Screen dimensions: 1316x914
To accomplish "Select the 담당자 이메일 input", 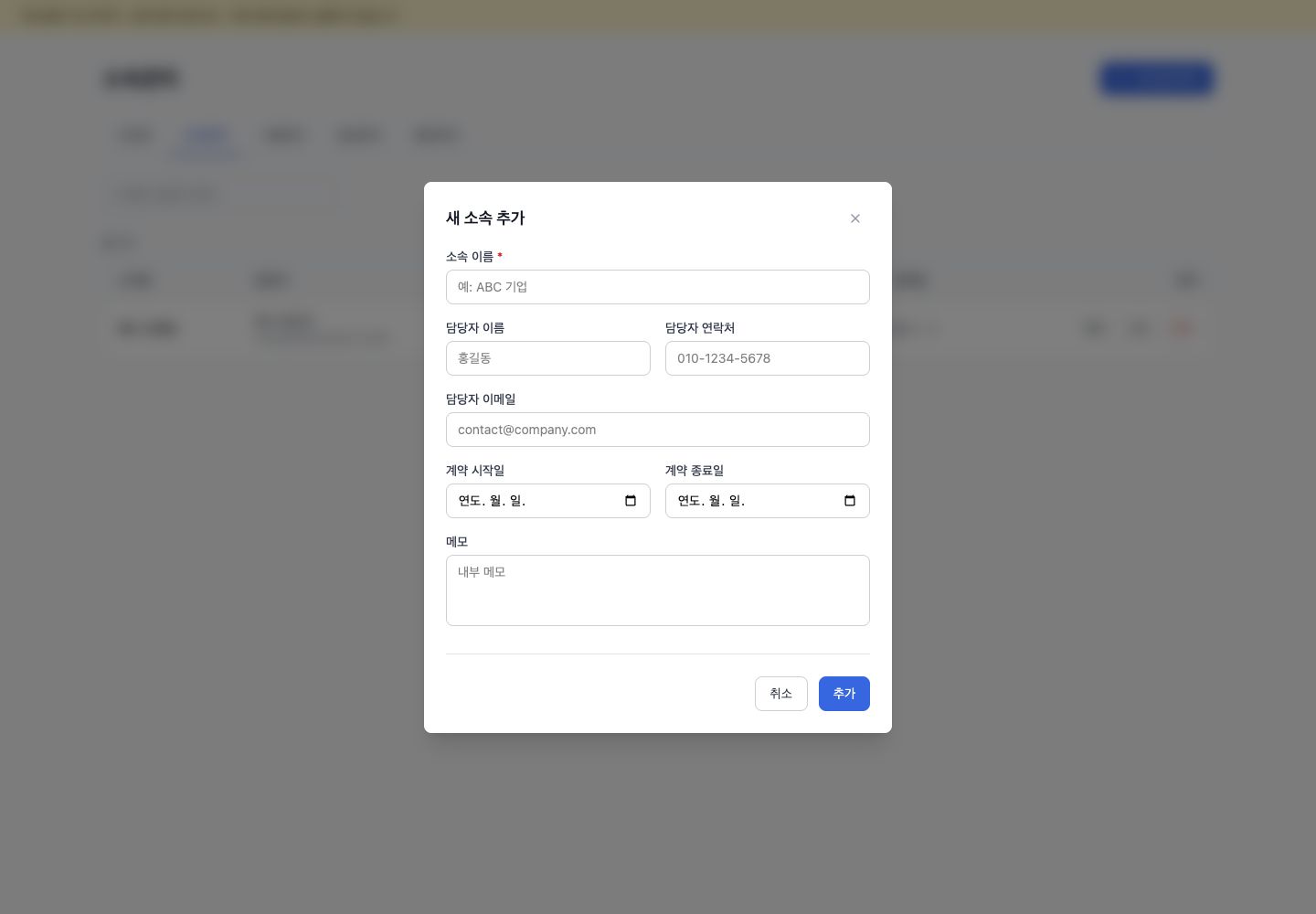I will [x=658, y=430].
